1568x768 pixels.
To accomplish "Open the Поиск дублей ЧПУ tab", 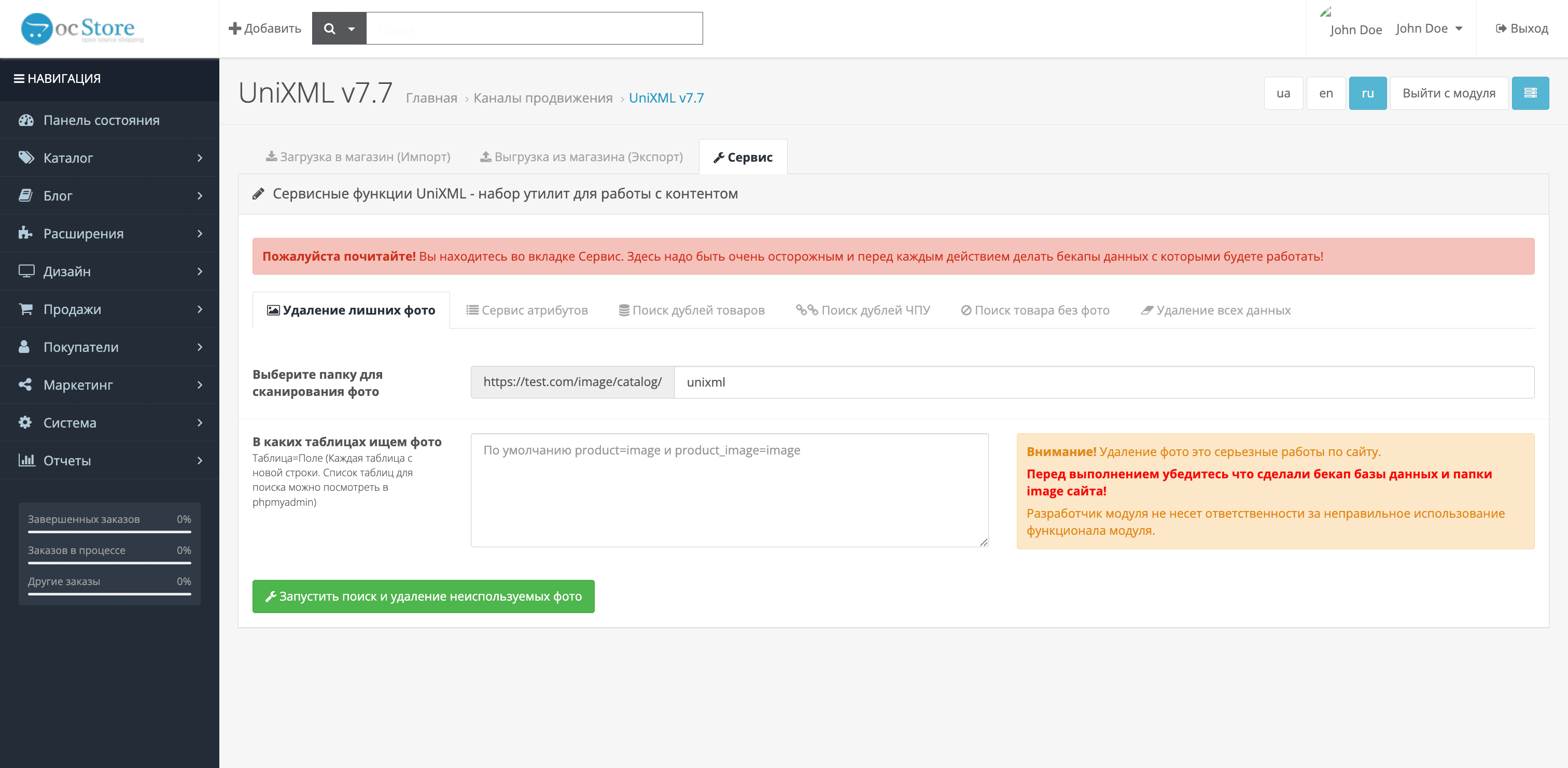I will (x=862, y=310).
